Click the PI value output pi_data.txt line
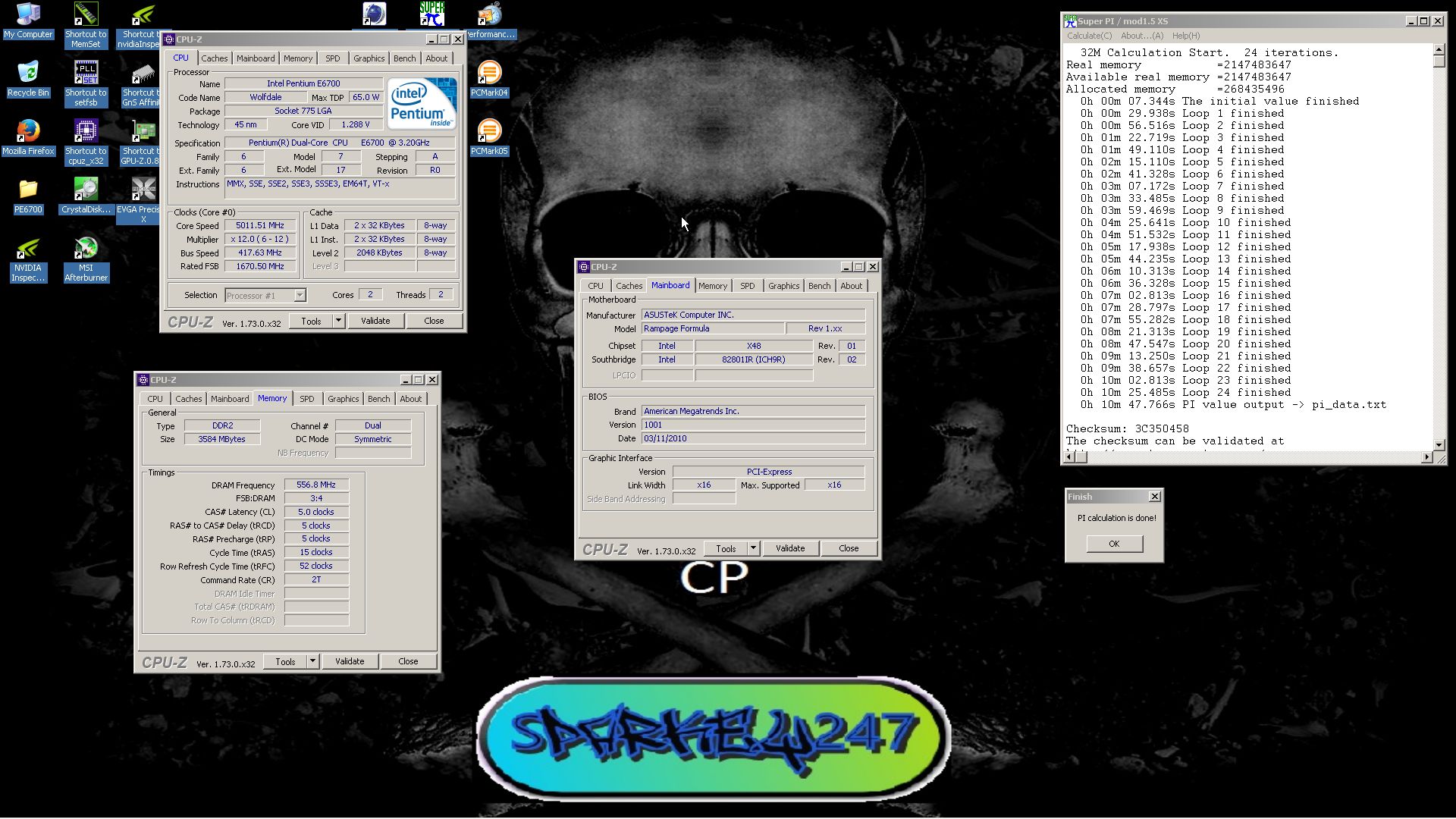 point(1233,404)
